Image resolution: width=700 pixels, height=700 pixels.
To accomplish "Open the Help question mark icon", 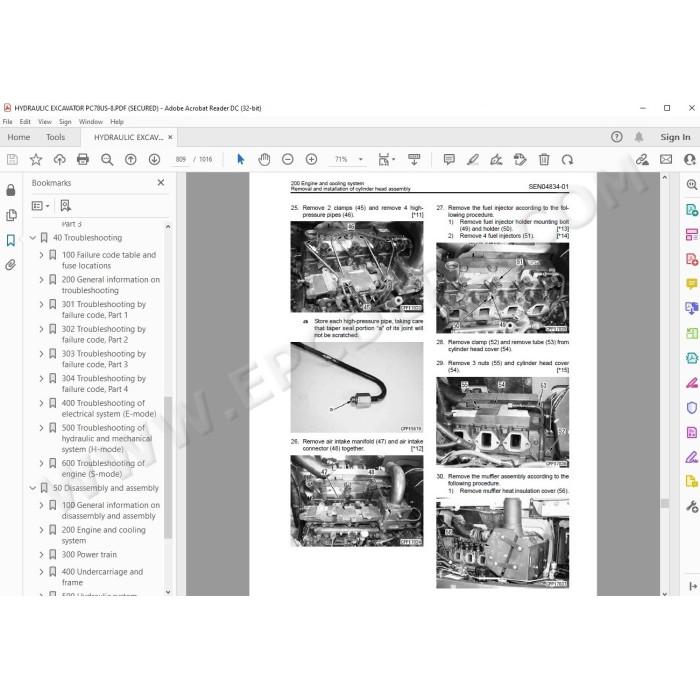I will (x=617, y=137).
